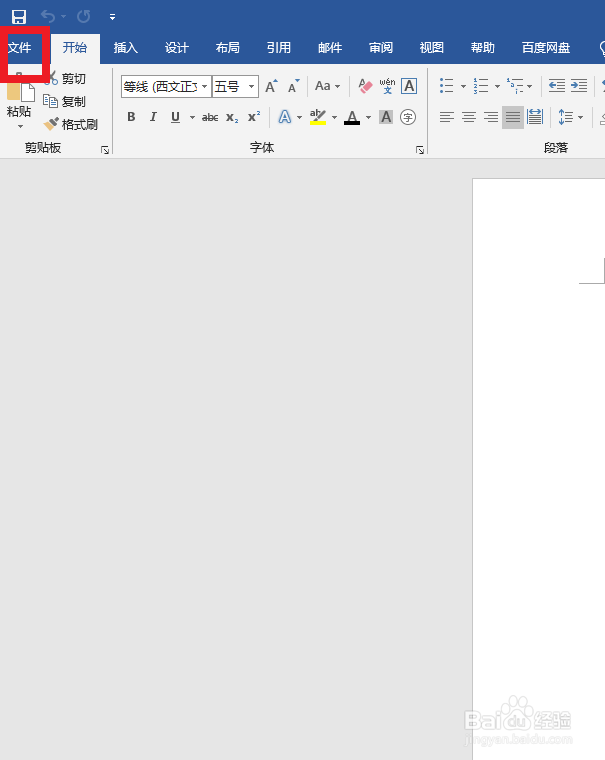Click the Increase Indent icon
Viewport: 605px width, 760px height.
pos(579,86)
